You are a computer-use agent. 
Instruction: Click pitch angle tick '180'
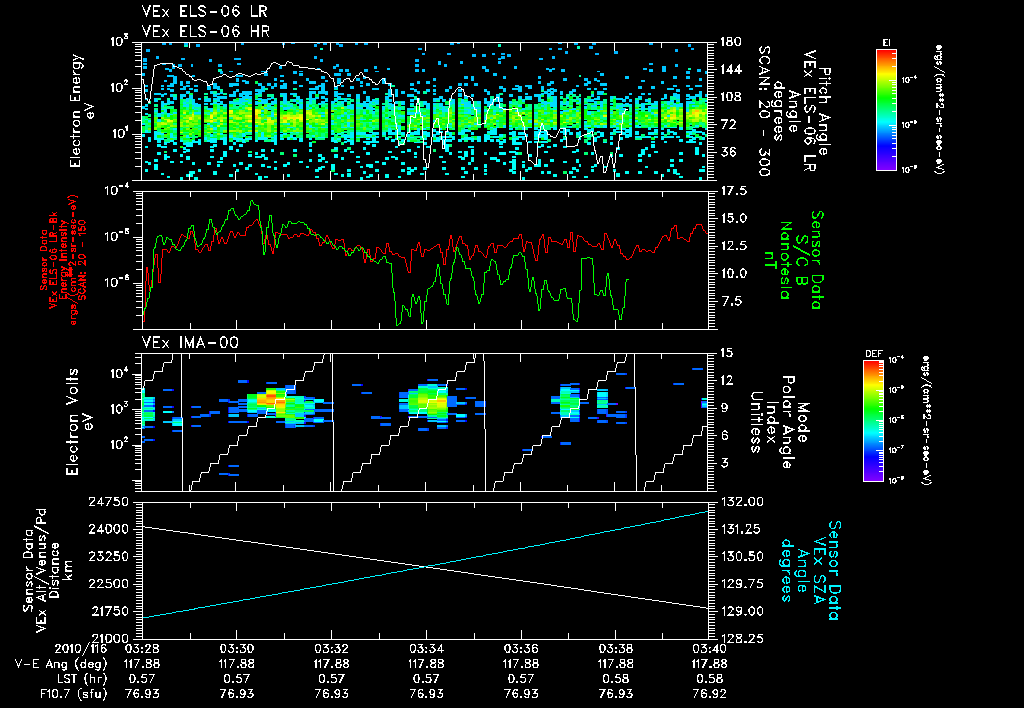(x=729, y=42)
